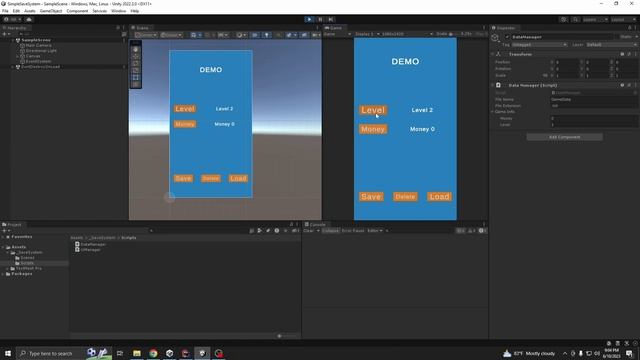Open the Component menu
Image resolution: width=640 pixels, height=360 pixels.
(77, 11)
